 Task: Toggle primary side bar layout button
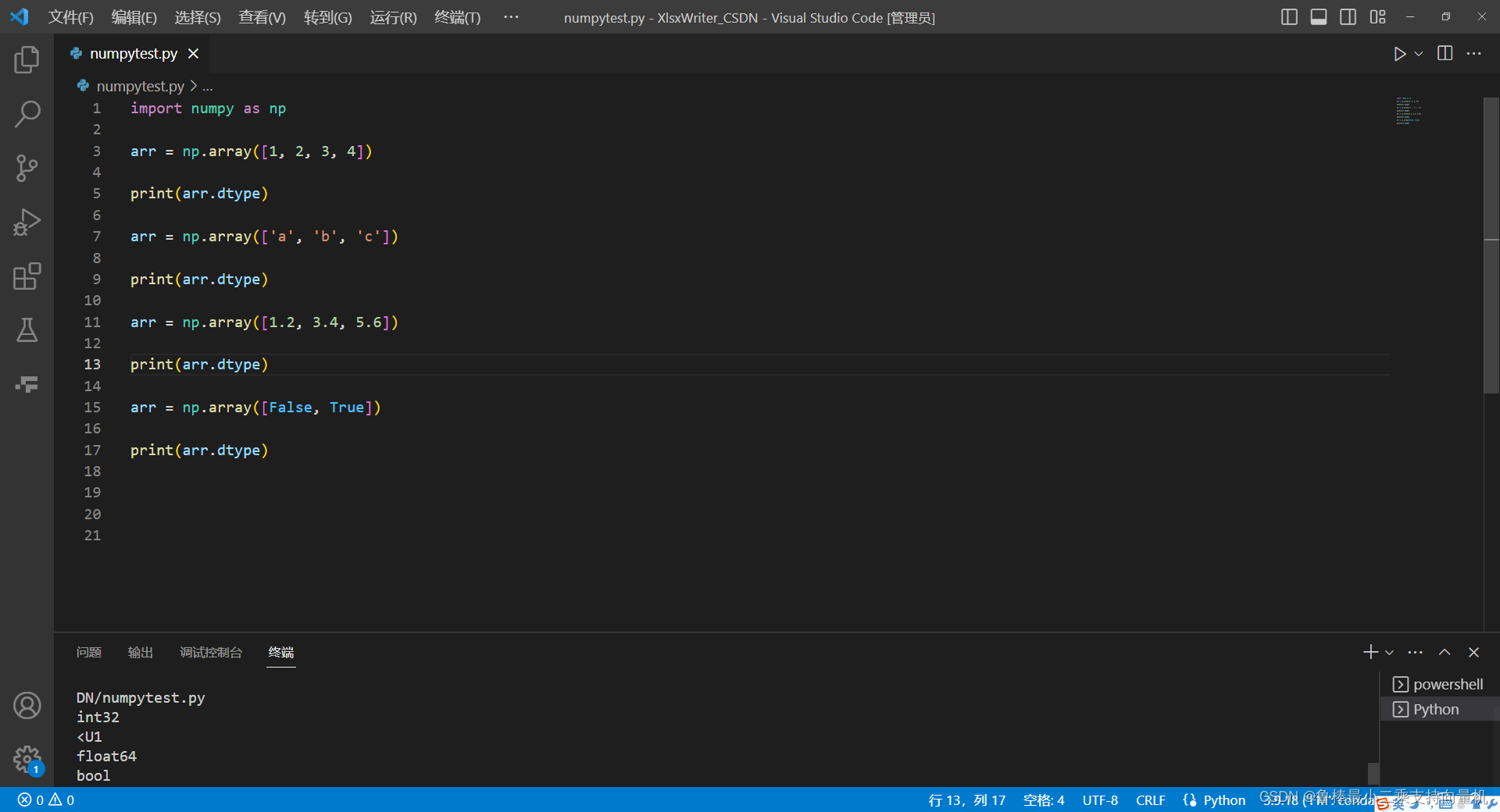[1289, 17]
